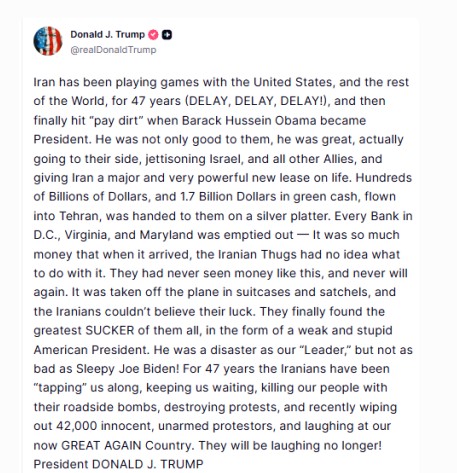Click the pink verified checkmark badge
This screenshot has height=473, width=457.
click(x=153, y=34)
